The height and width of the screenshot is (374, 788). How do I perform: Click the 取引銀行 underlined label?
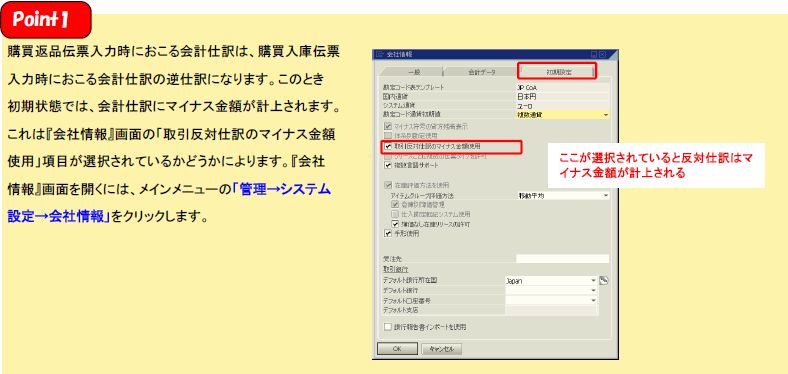pos(395,269)
